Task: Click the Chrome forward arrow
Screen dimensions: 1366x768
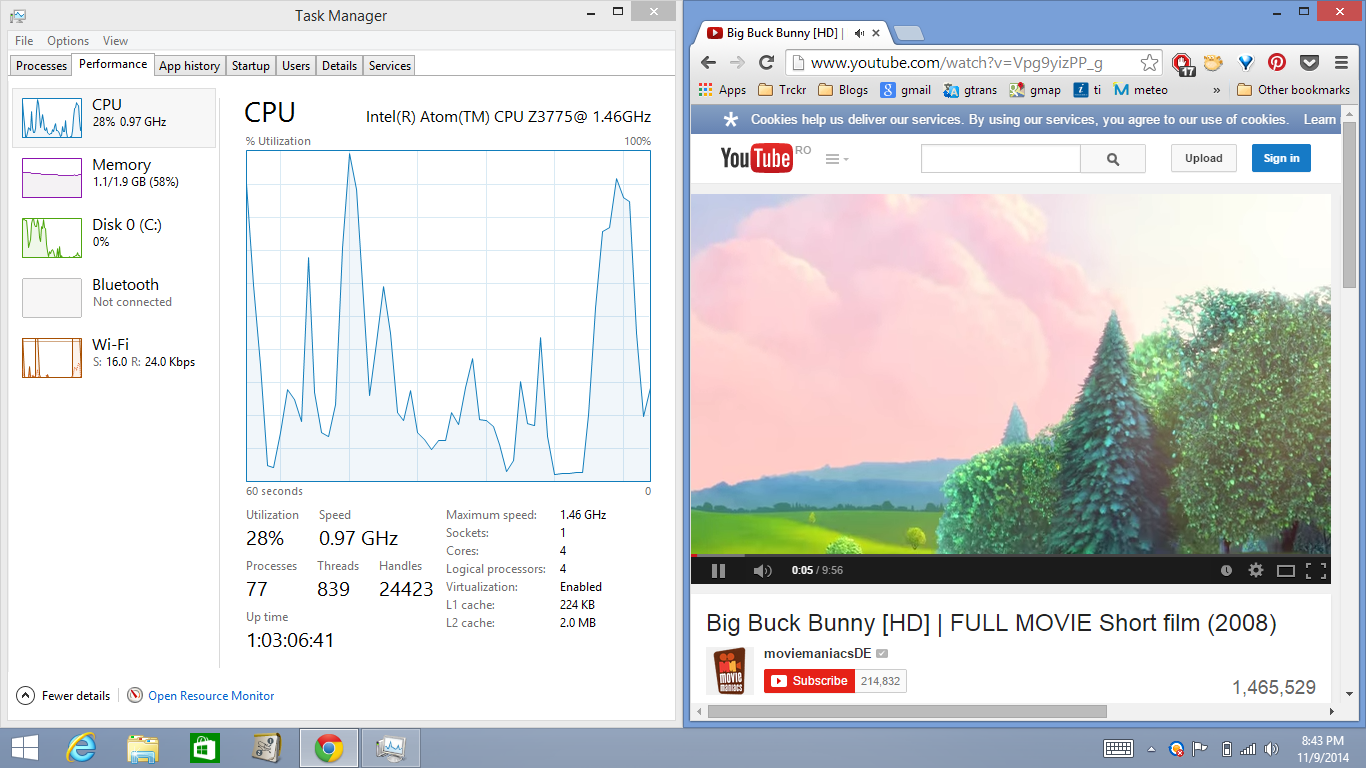Action: (x=737, y=62)
